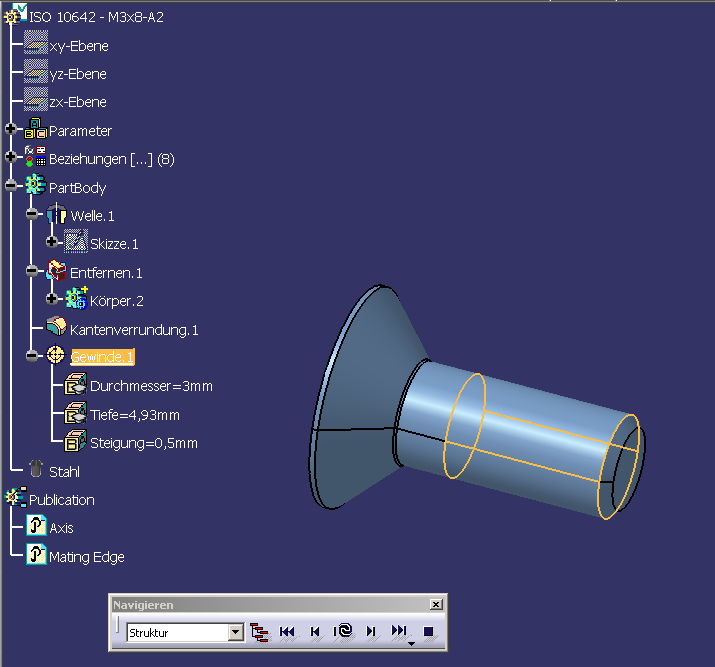Click the PartBody gear icon
The height and width of the screenshot is (667, 715).
36,185
